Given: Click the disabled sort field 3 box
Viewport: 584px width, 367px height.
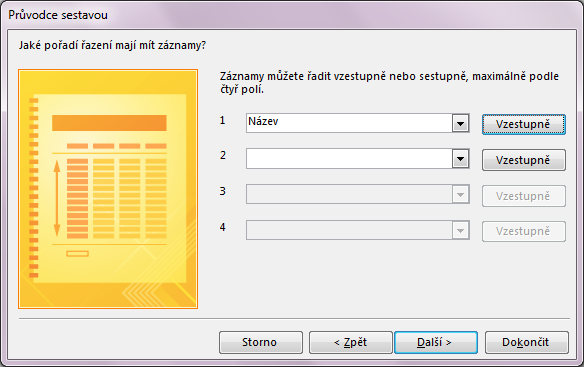Looking at the screenshot, I should click(x=349, y=194).
